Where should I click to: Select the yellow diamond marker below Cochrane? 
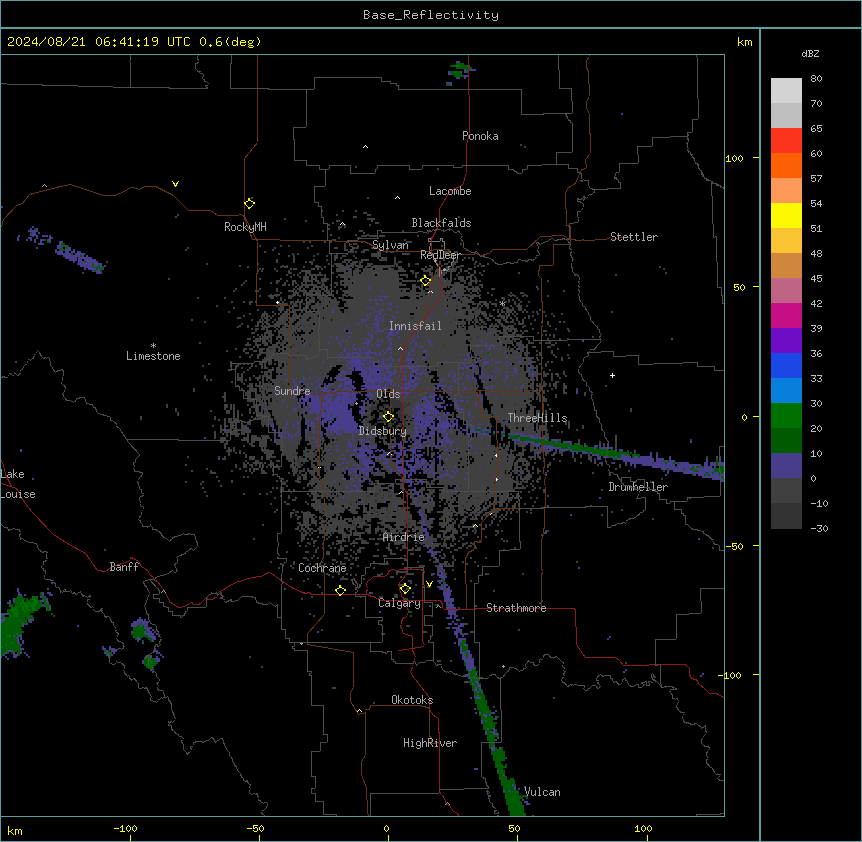(x=340, y=590)
